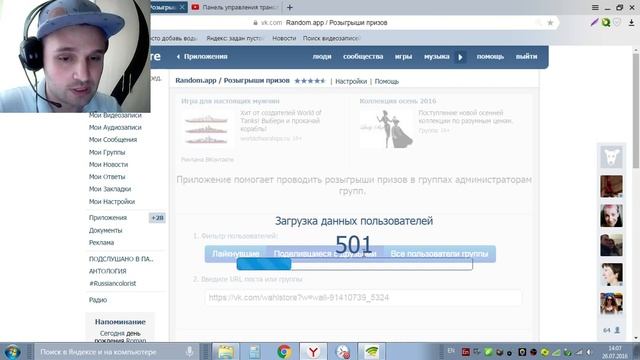The height and width of the screenshot is (360, 640).
Task: Select the Лайкнувшие filter button
Action: pyautogui.click(x=236, y=253)
